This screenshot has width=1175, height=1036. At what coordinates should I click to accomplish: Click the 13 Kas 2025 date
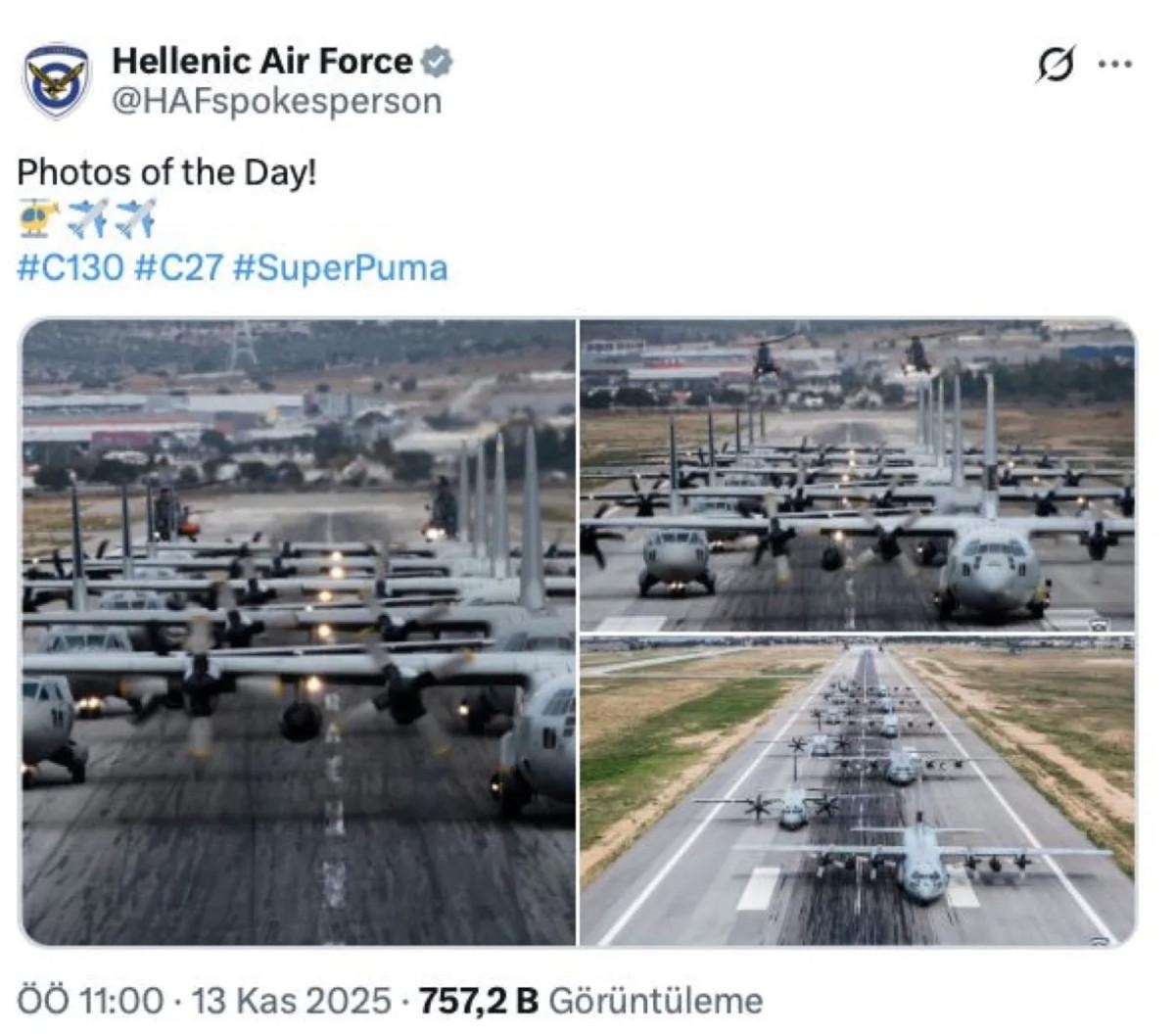(291, 1001)
